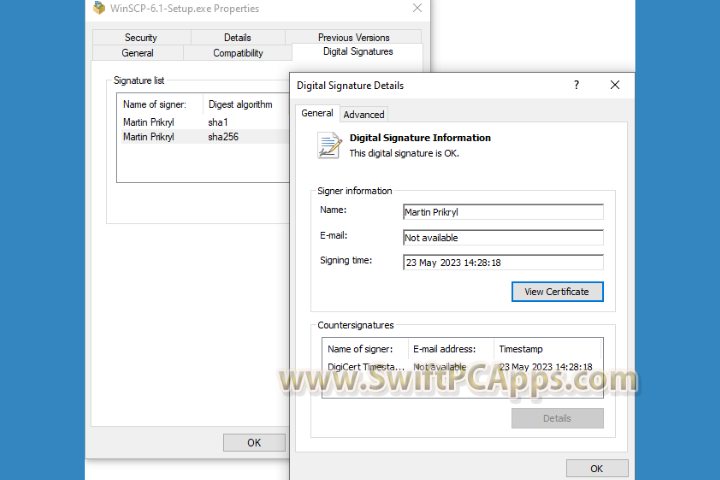Screen dimensions: 720x480
Task: Click the E-mail address column header
Action: click(x=450, y=349)
